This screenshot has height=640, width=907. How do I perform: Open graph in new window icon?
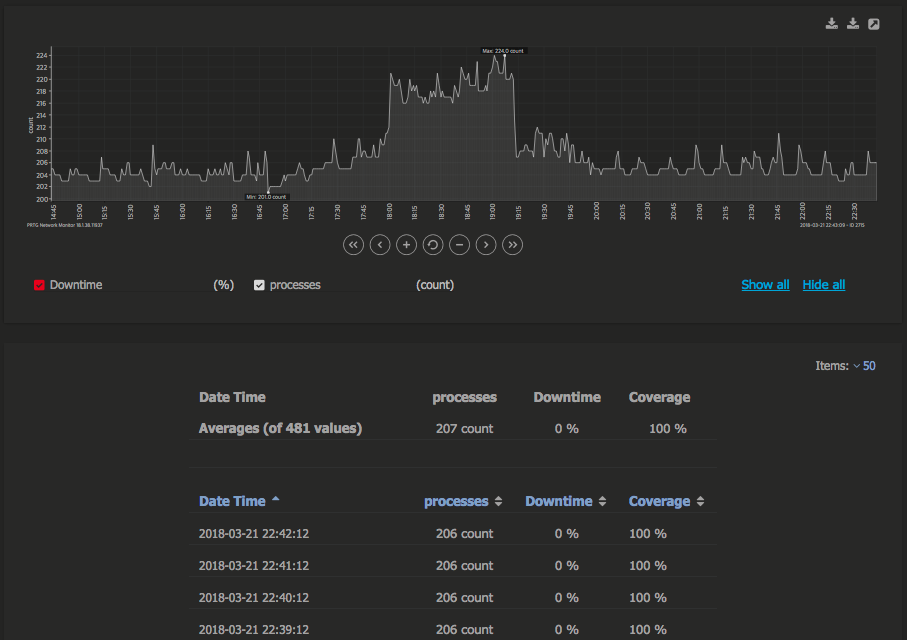pos(873,23)
